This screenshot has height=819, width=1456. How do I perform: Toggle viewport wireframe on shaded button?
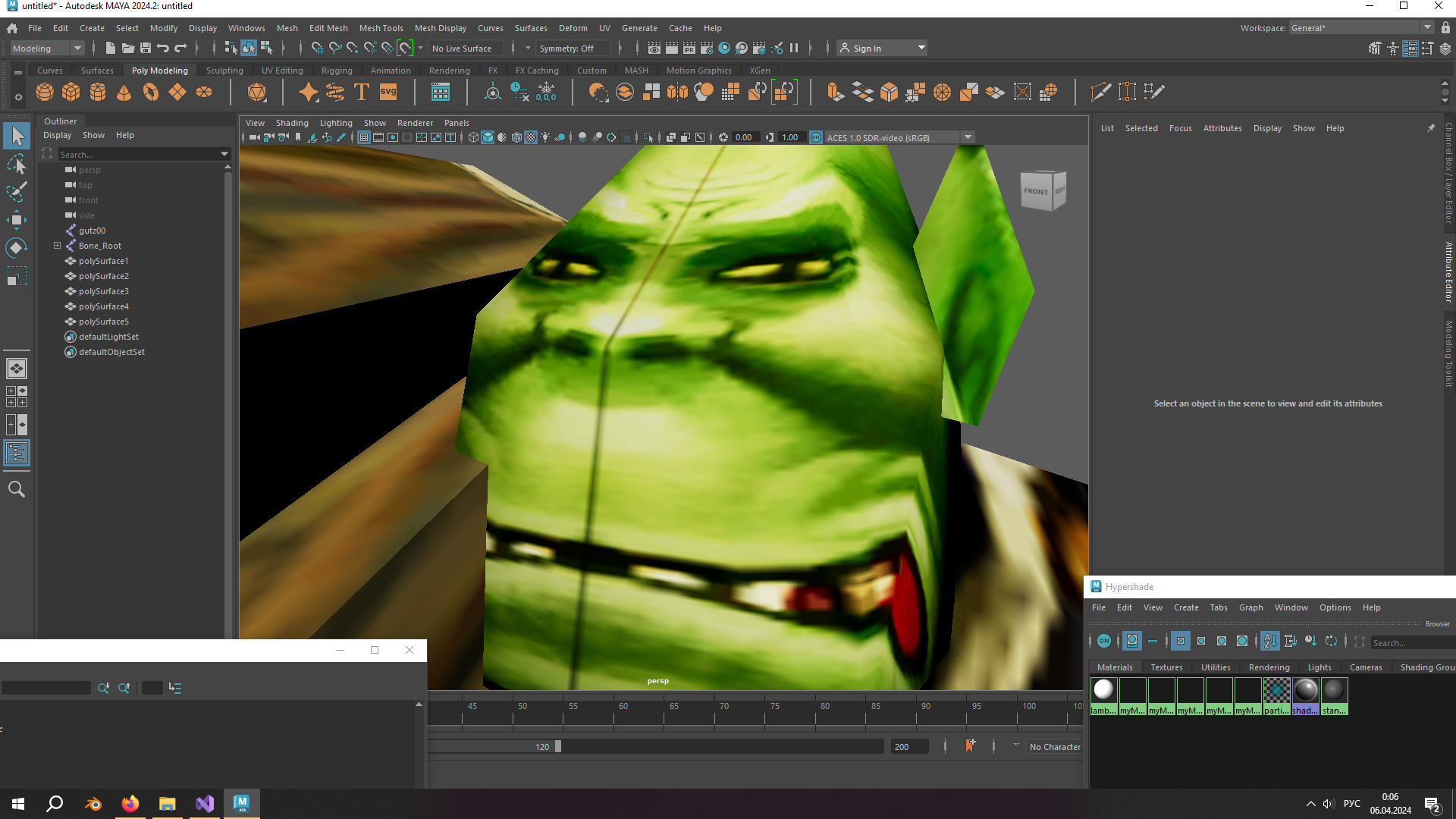pos(516,138)
